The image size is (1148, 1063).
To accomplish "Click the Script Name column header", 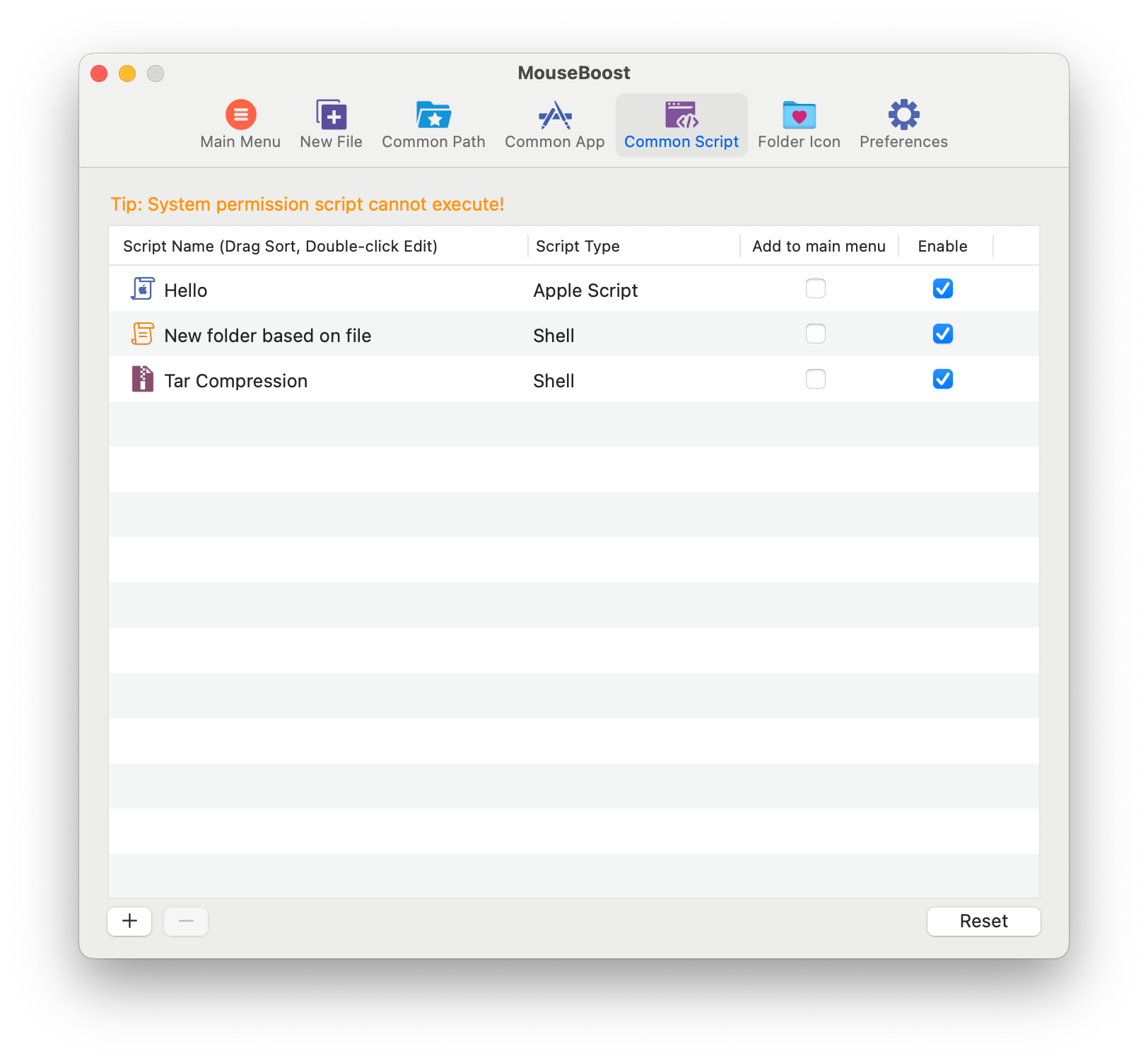I will click(x=280, y=246).
